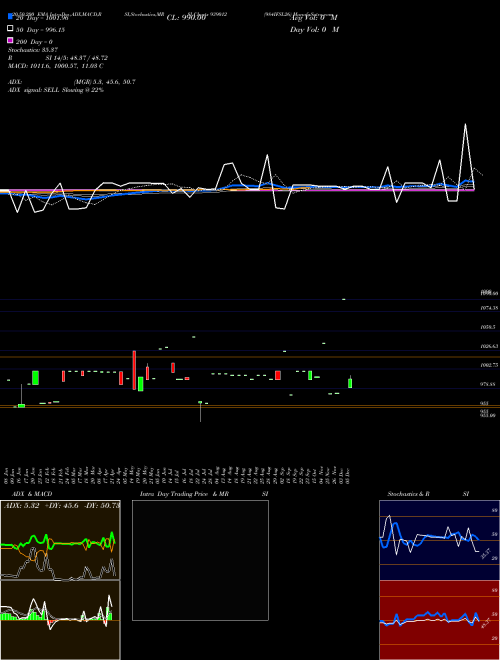Viewport: 500px width, 660px height.
Task: Click the white 50 Day EMA legend swatch
Action: (x=10, y=29)
